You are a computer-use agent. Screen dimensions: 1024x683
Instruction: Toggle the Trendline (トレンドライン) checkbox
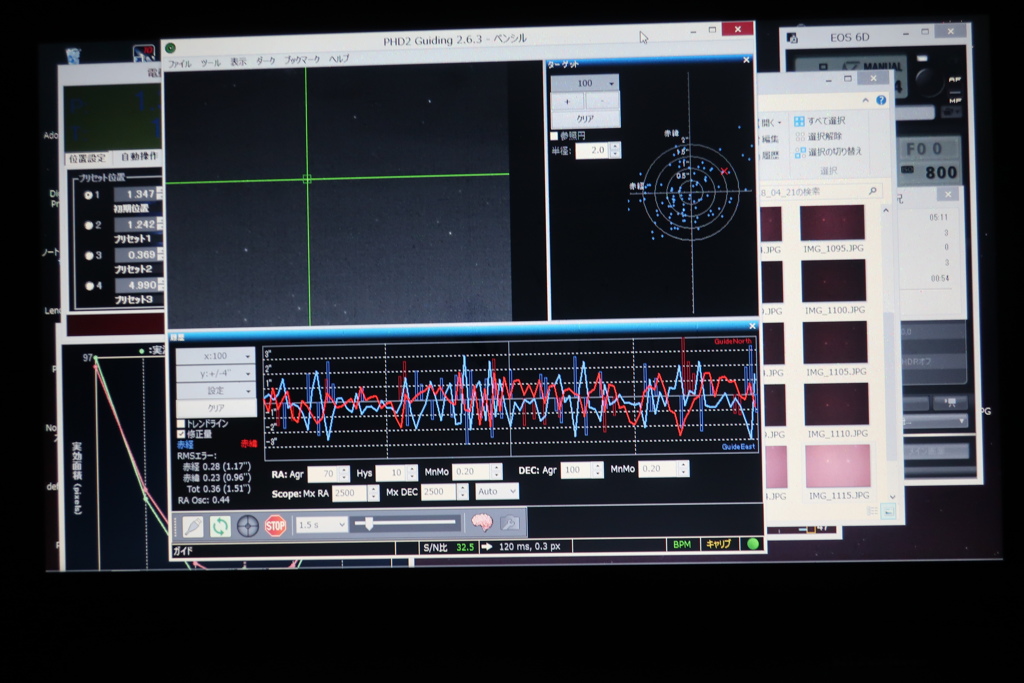click(181, 424)
